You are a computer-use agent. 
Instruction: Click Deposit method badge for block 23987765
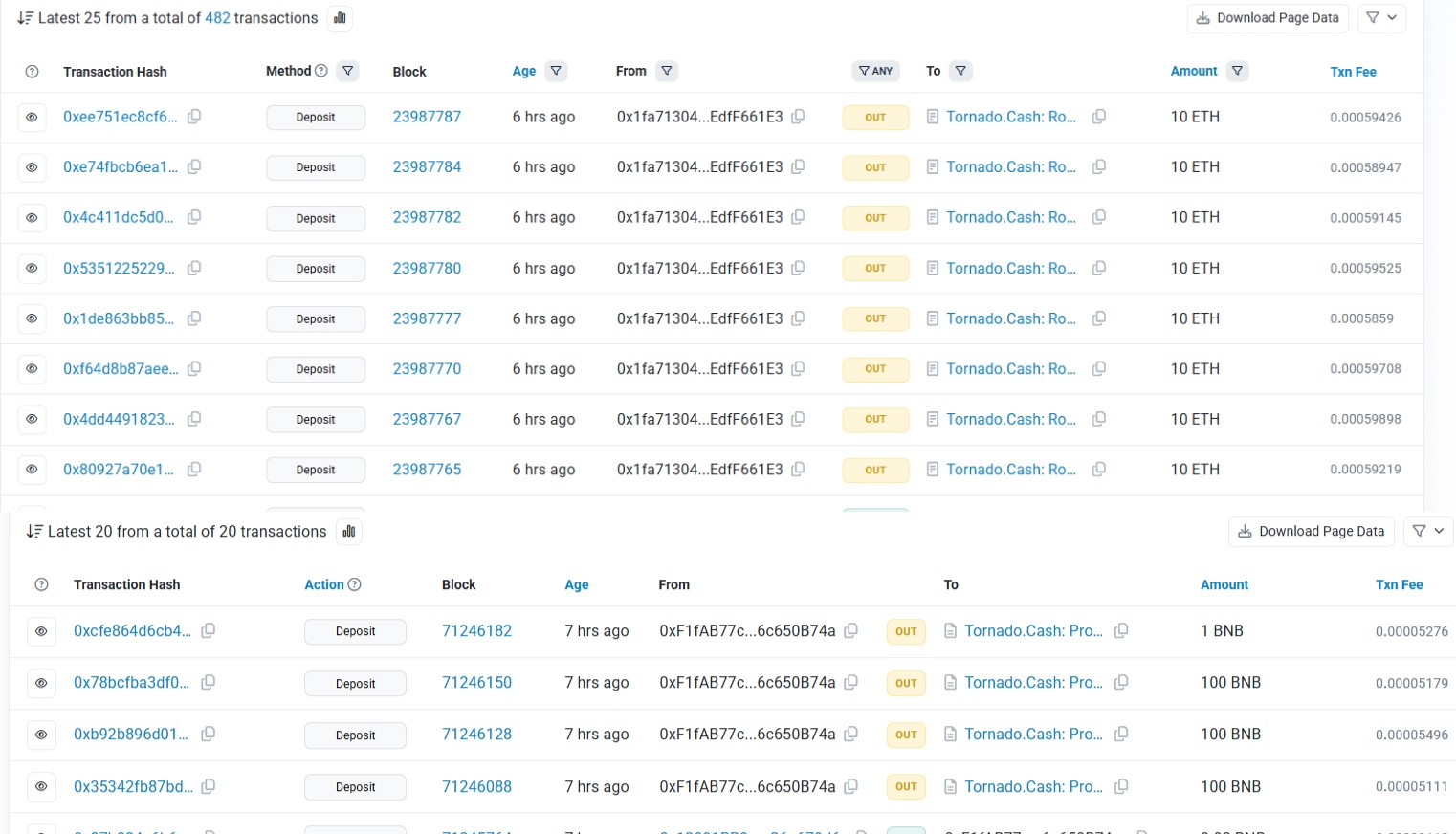(x=316, y=470)
